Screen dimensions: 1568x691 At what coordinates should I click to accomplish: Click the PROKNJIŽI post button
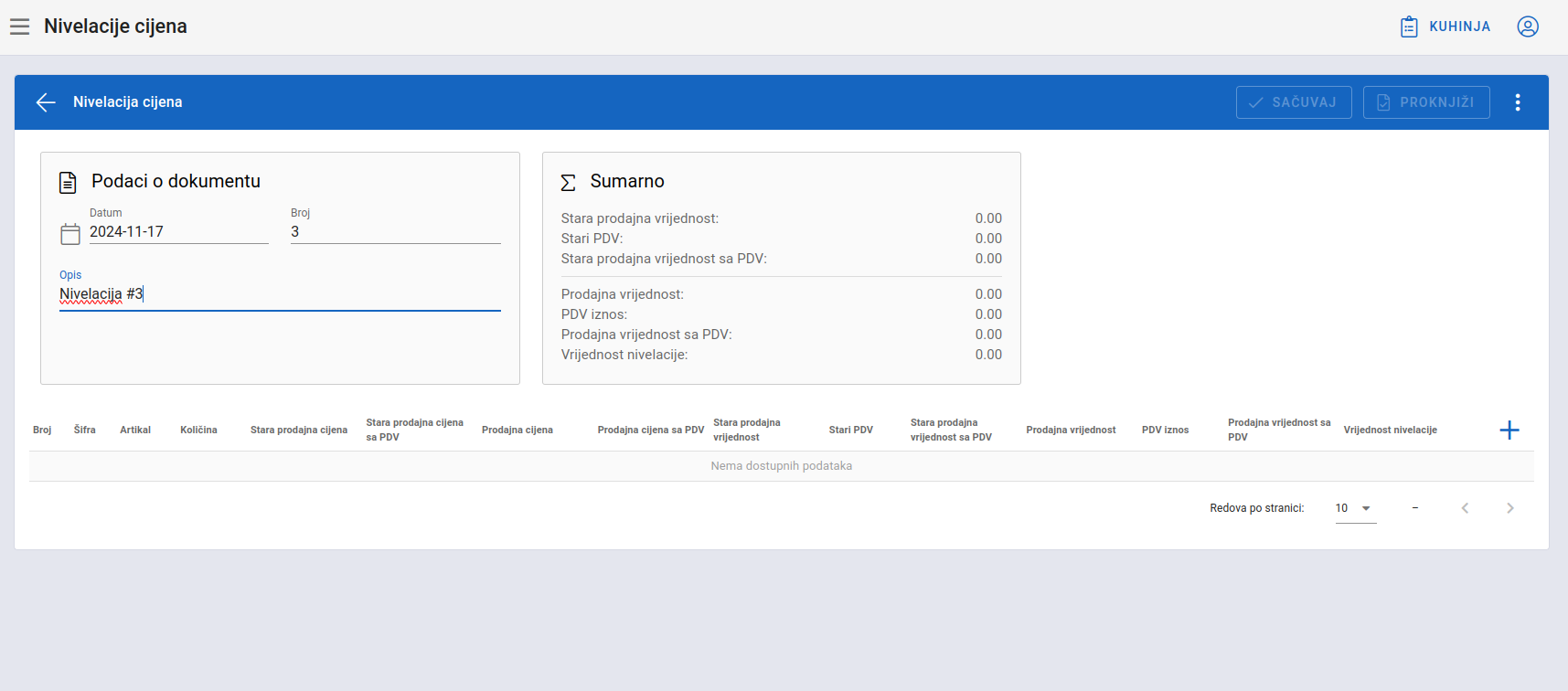pyautogui.click(x=1426, y=102)
